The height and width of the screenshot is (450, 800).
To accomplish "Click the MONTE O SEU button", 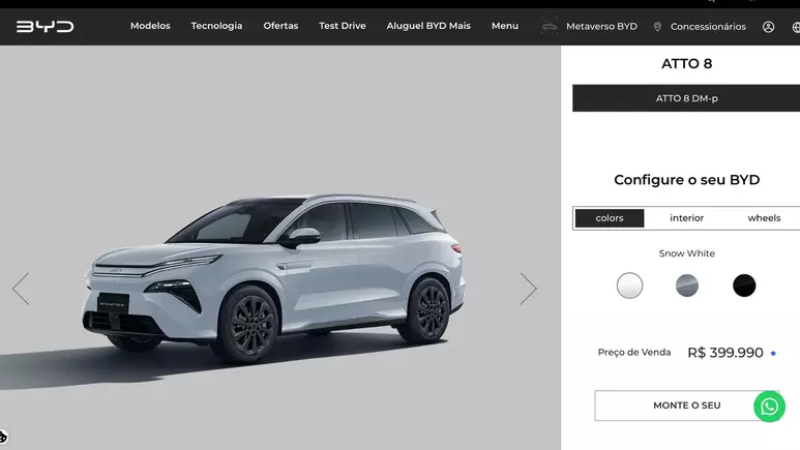I will [x=687, y=406].
